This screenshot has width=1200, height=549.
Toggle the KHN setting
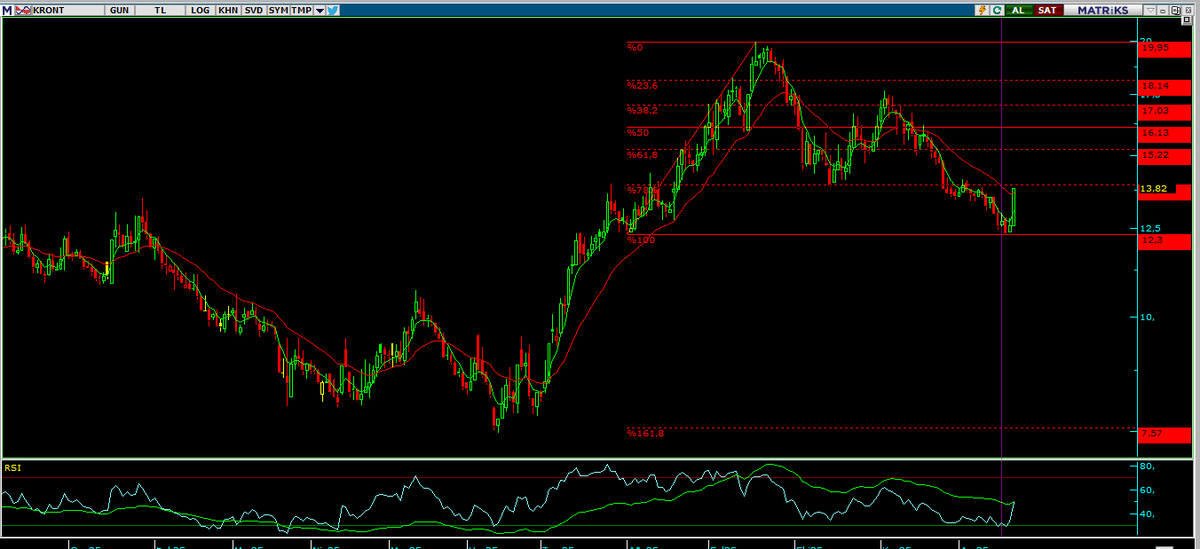coord(228,10)
